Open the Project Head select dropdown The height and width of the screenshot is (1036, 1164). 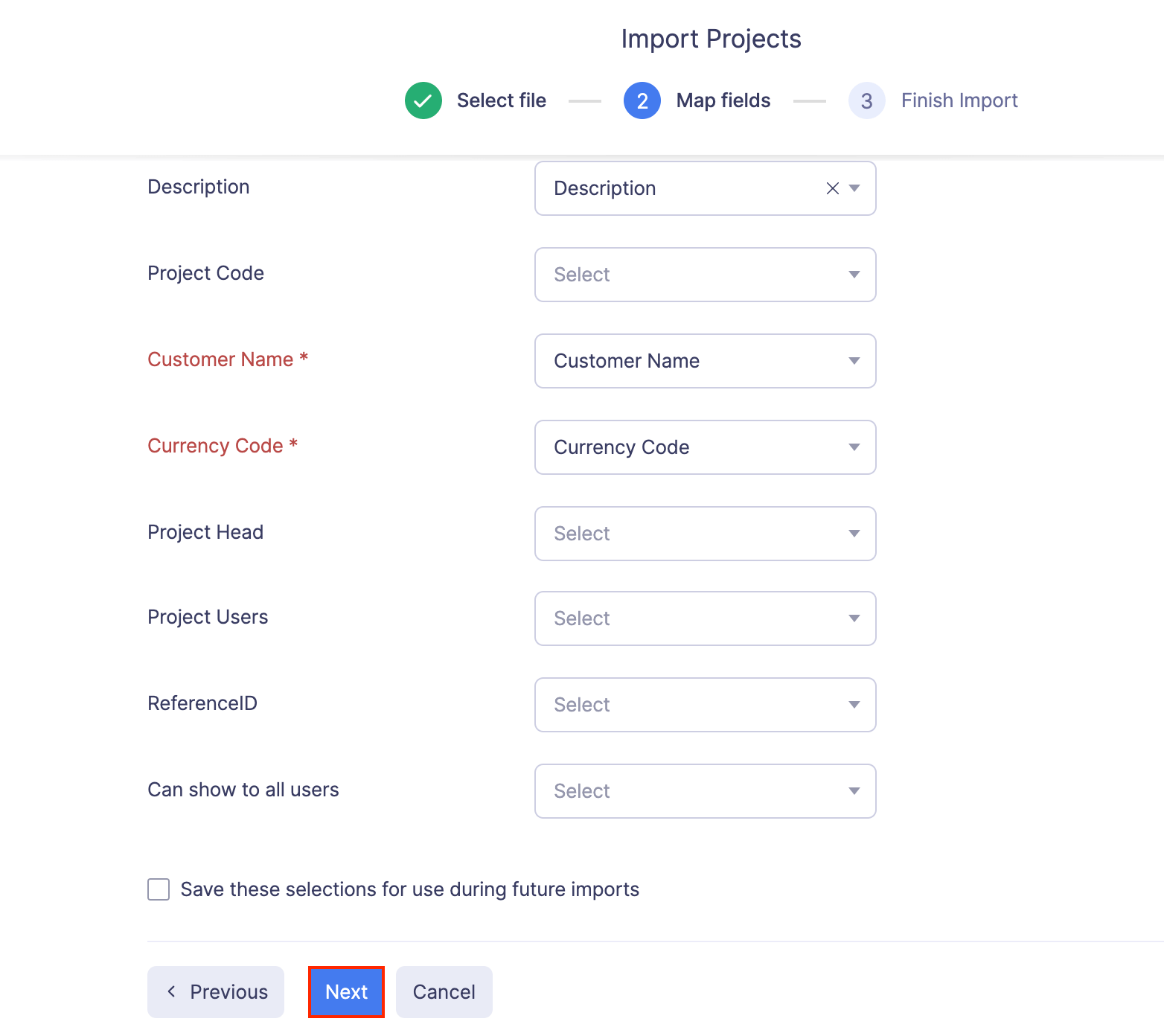click(705, 533)
